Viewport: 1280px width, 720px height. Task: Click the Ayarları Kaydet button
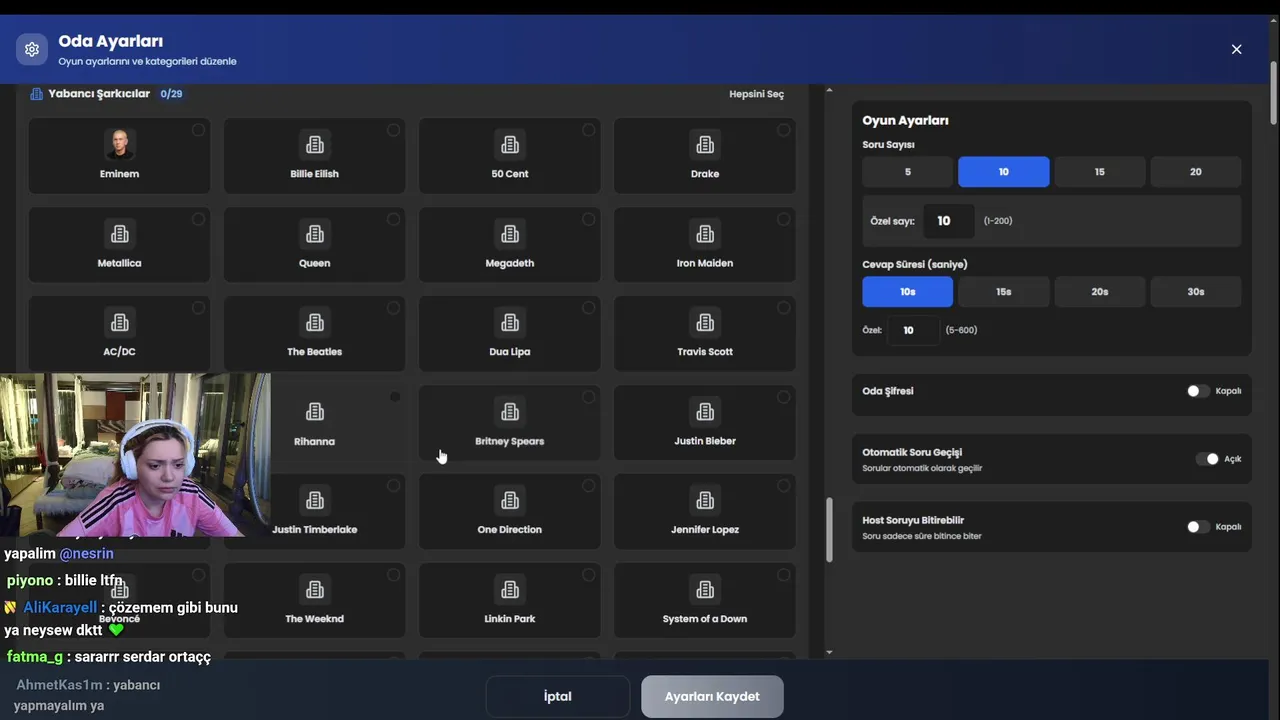(712, 697)
